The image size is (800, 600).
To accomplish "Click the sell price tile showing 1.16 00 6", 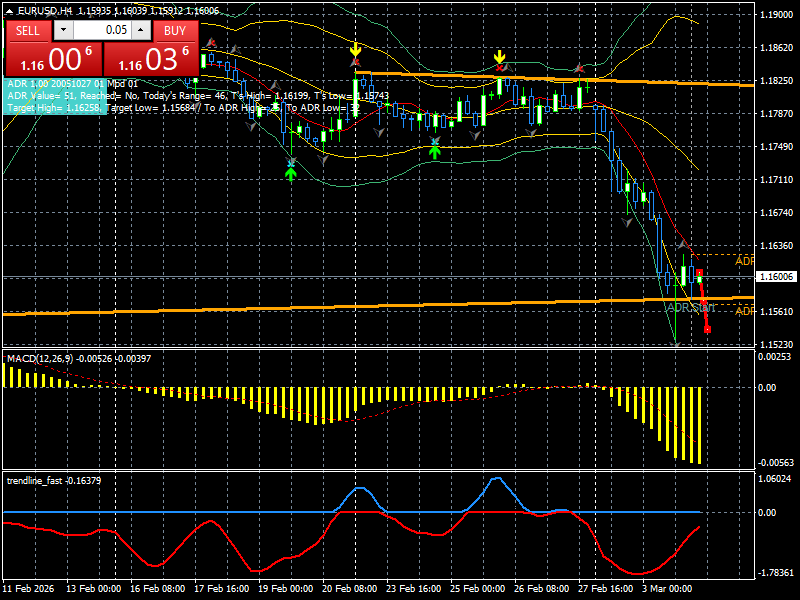I will click(x=54, y=59).
